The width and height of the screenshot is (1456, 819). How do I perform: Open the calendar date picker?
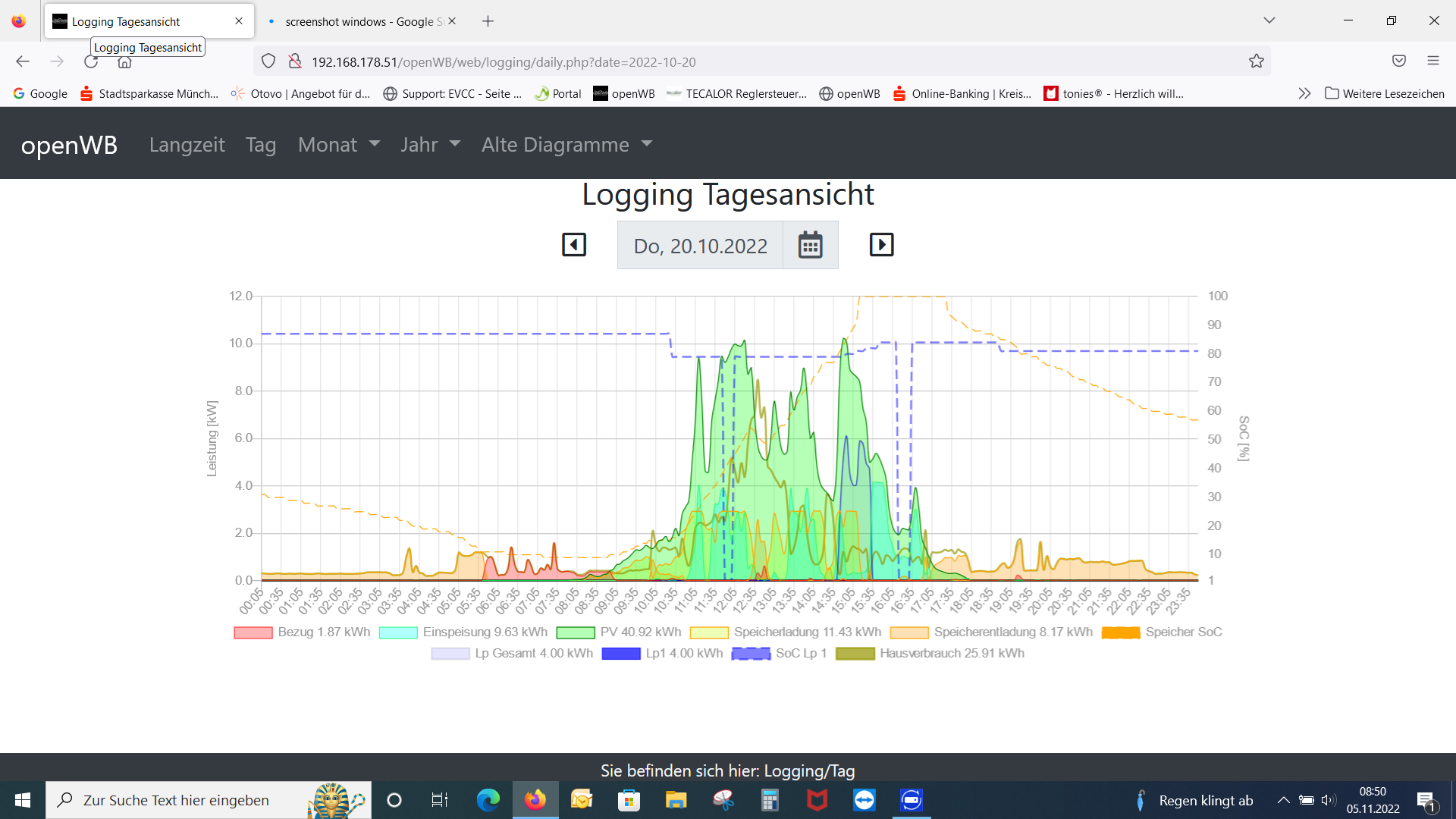pyautogui.click(x=810, y=245)
